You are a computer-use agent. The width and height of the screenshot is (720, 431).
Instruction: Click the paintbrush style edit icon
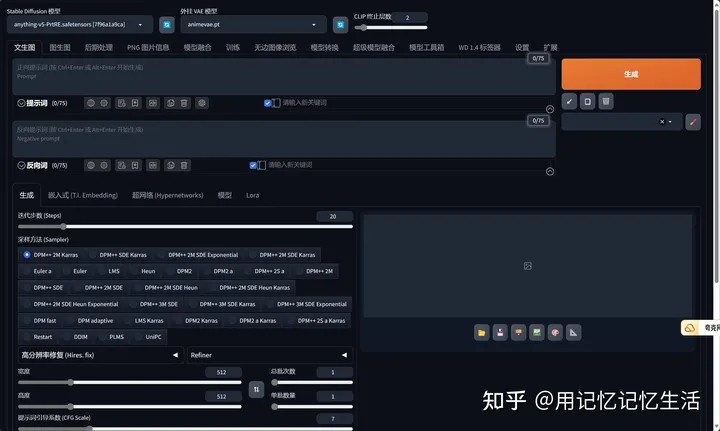[x=693, y=121]
